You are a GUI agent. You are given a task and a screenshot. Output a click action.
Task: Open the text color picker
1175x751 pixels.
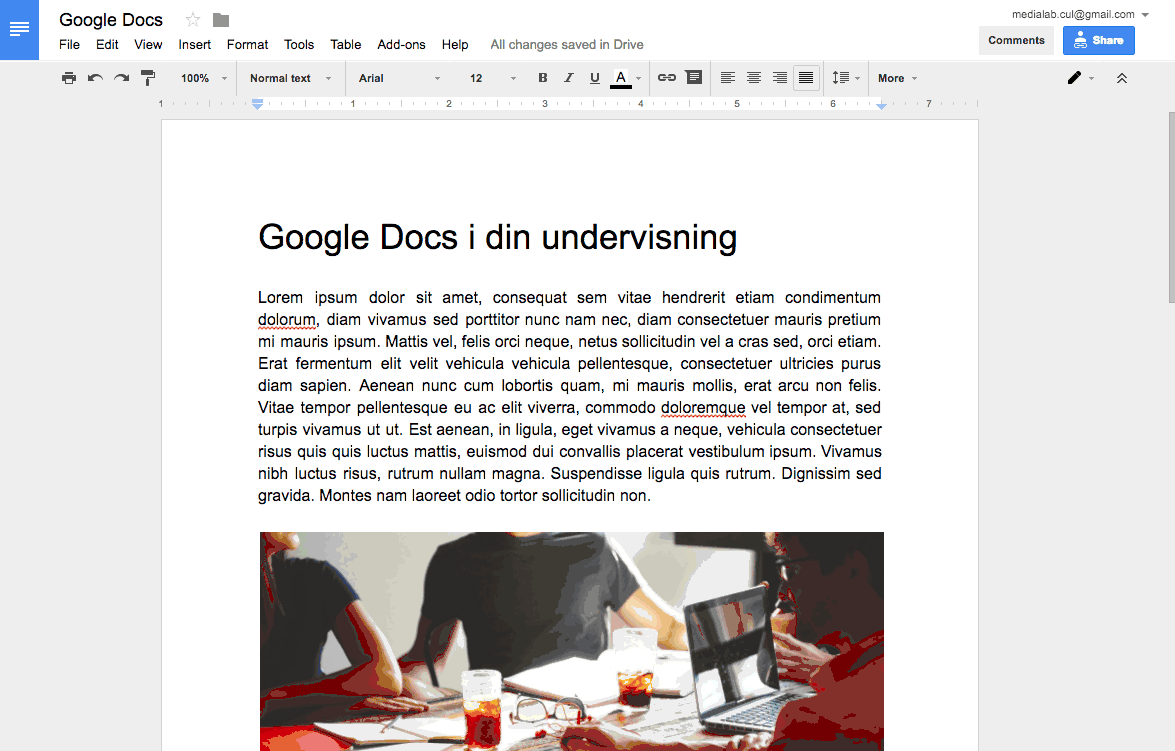(x=621, y=78)
